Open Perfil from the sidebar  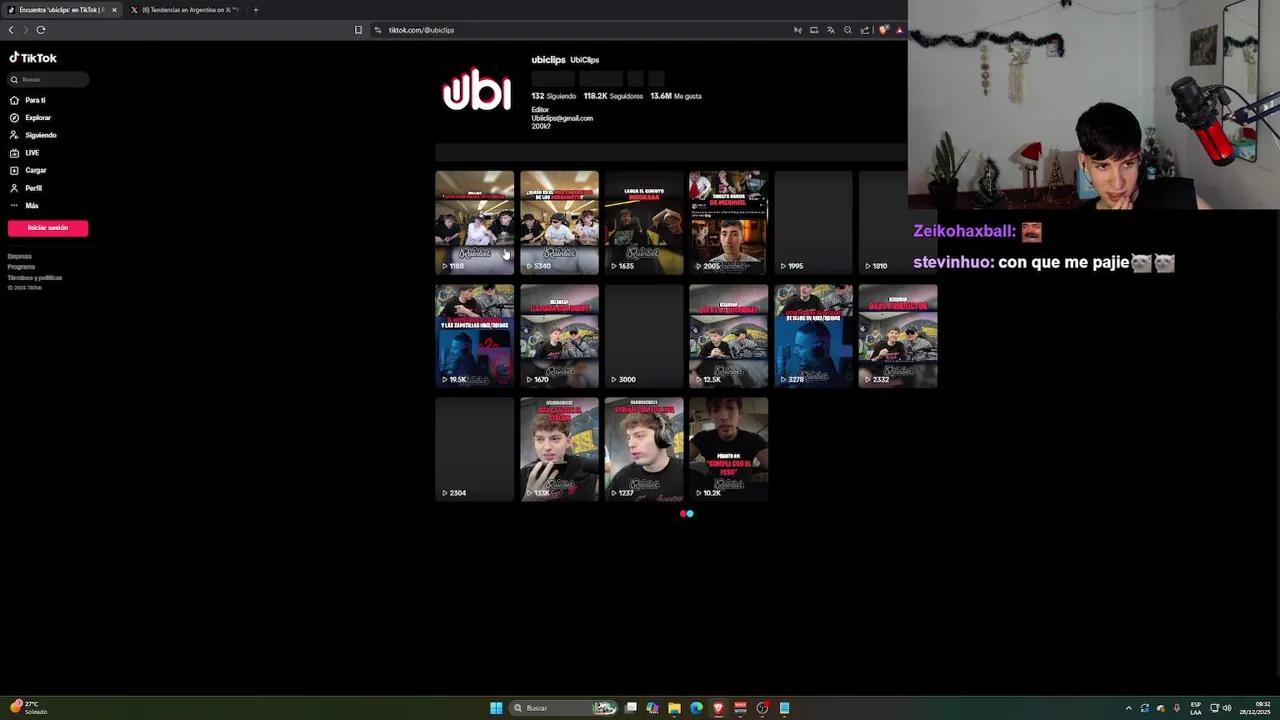tap(26, 188)
